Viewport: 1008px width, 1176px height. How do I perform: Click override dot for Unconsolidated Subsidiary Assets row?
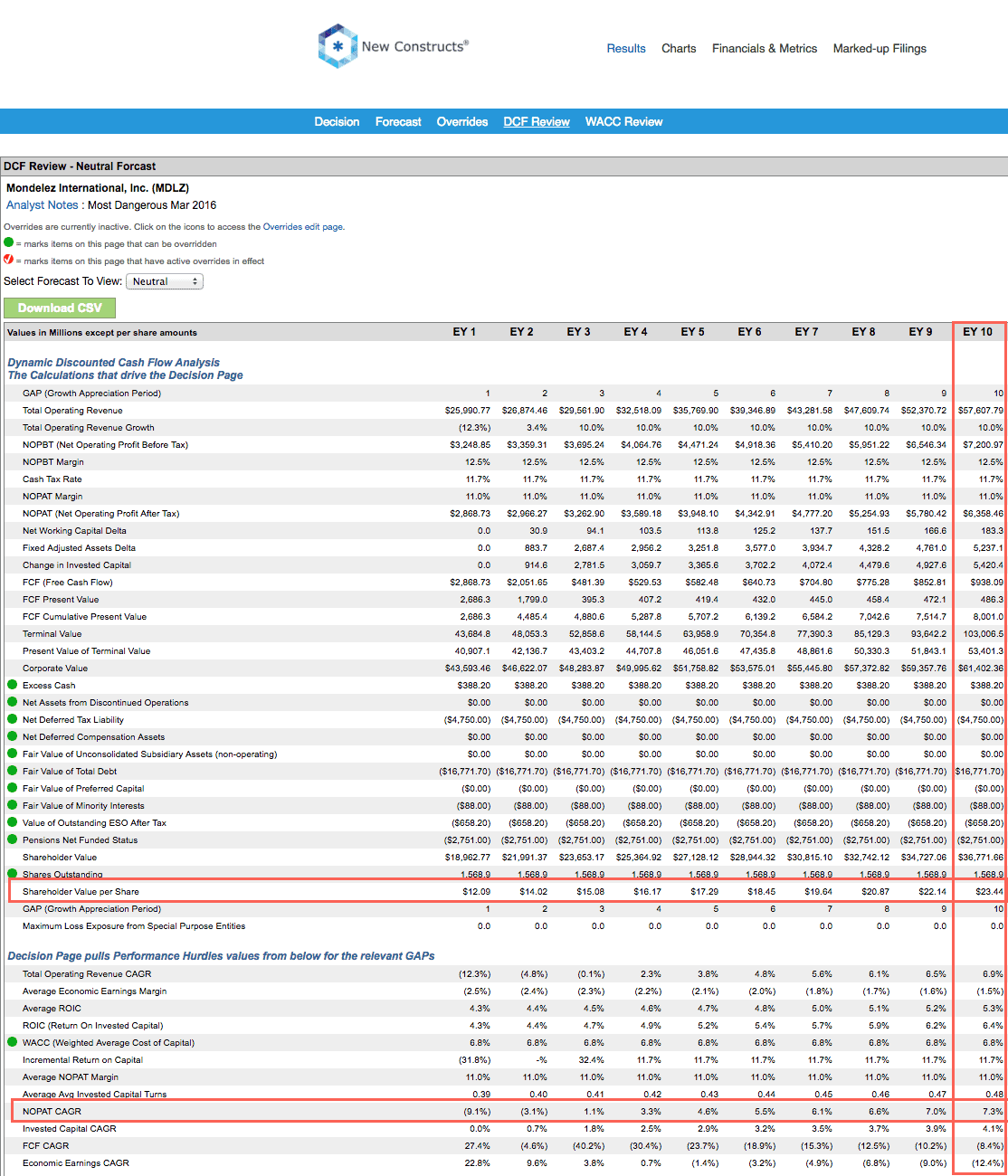coord(13,754)
